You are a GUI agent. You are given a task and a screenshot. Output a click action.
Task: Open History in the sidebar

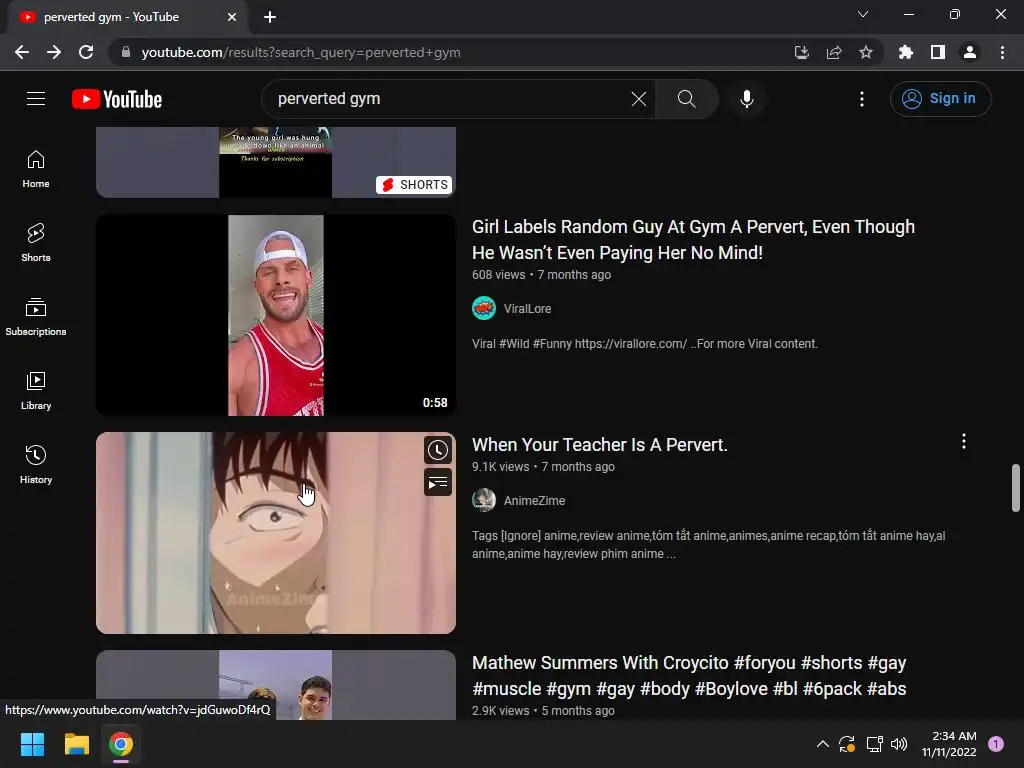36,464
